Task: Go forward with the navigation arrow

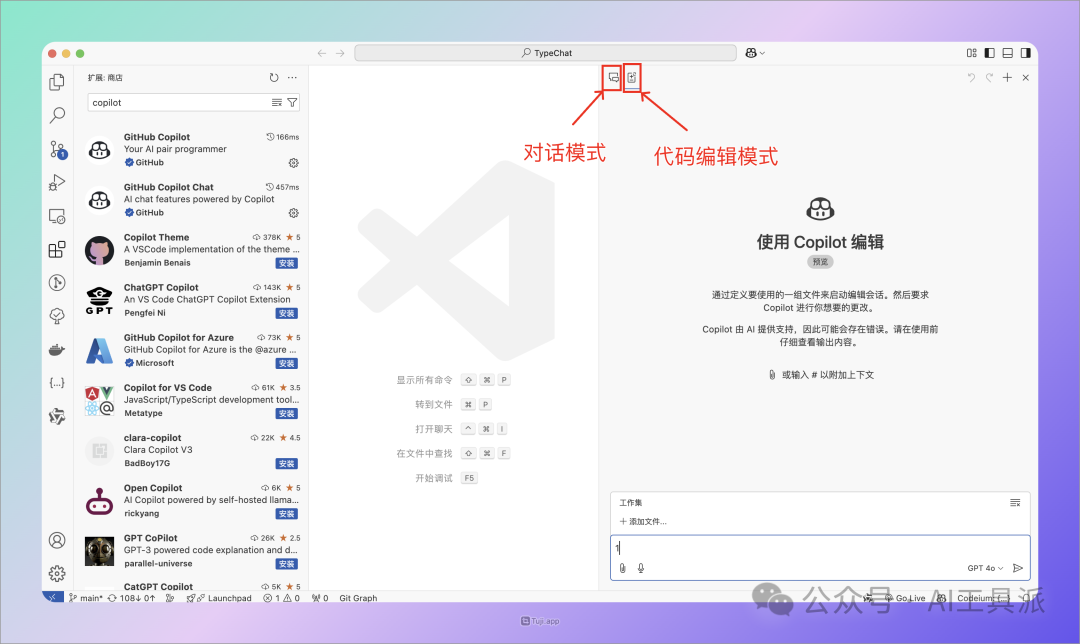Action: pos(340,53)
